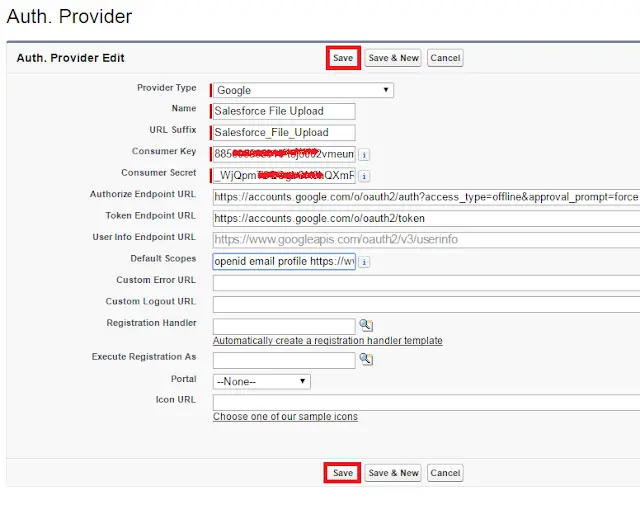Image resolution: width=640 pixels, height=519 pixels.
Task: Click the Default Scopes info icon
Action: (364, 262)
